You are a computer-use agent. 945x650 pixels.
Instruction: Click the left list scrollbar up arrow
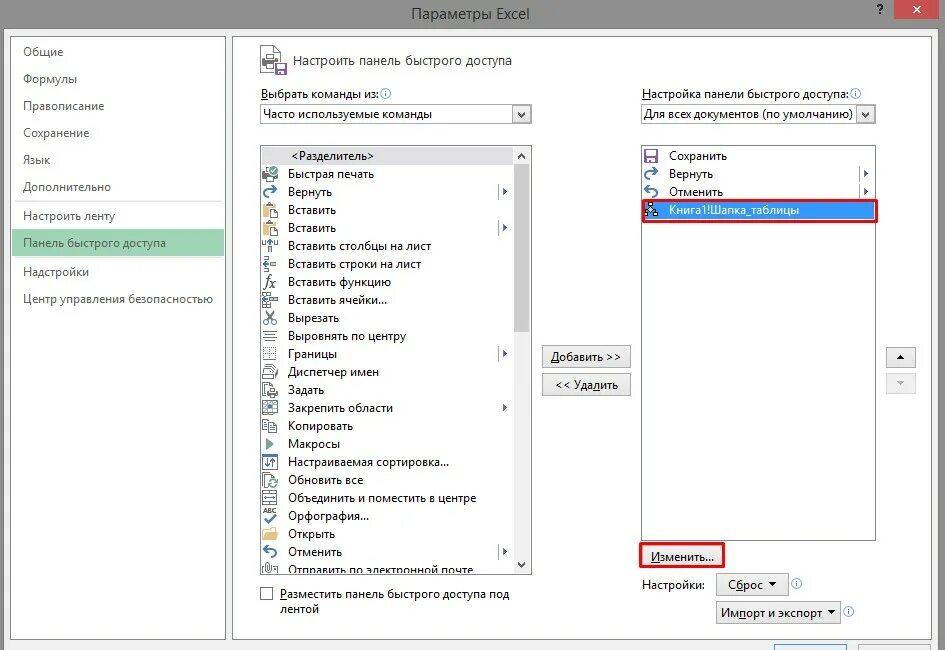pos(521,156)
